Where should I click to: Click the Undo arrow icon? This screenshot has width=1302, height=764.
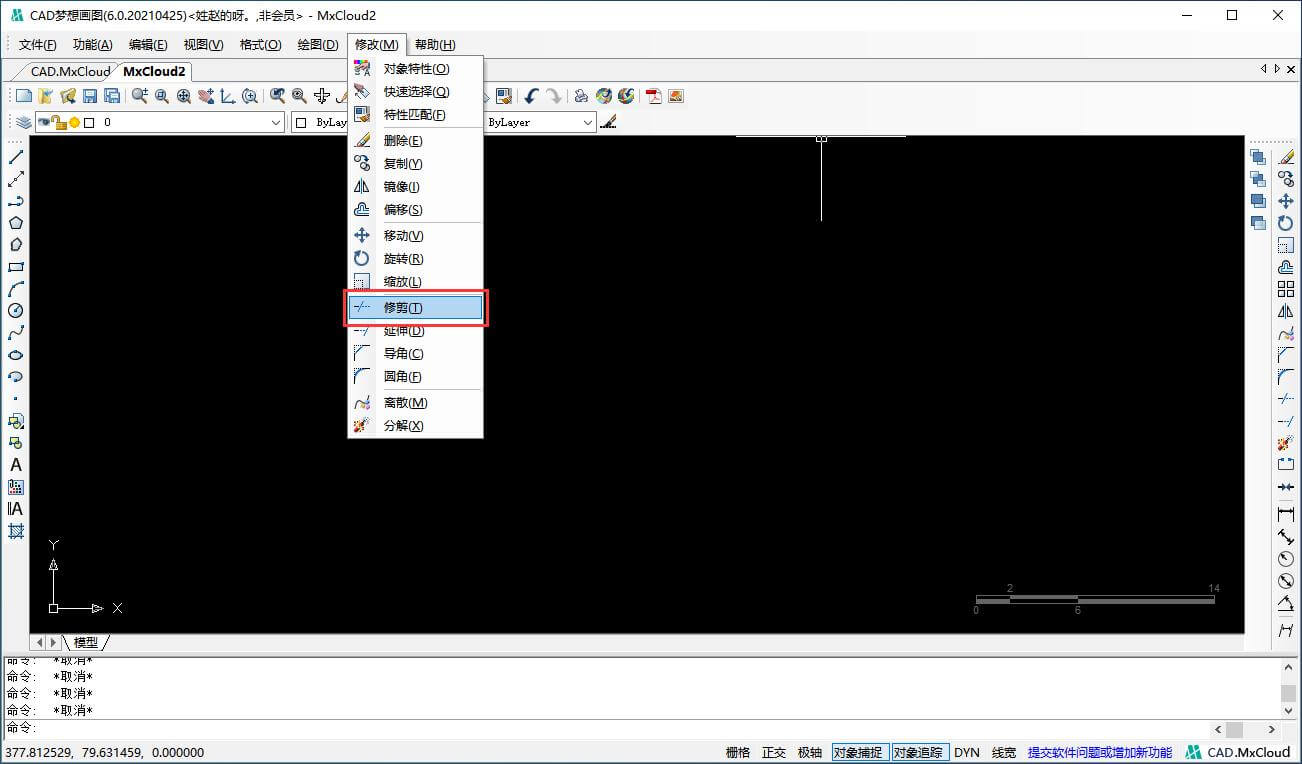tap(531, 96)
